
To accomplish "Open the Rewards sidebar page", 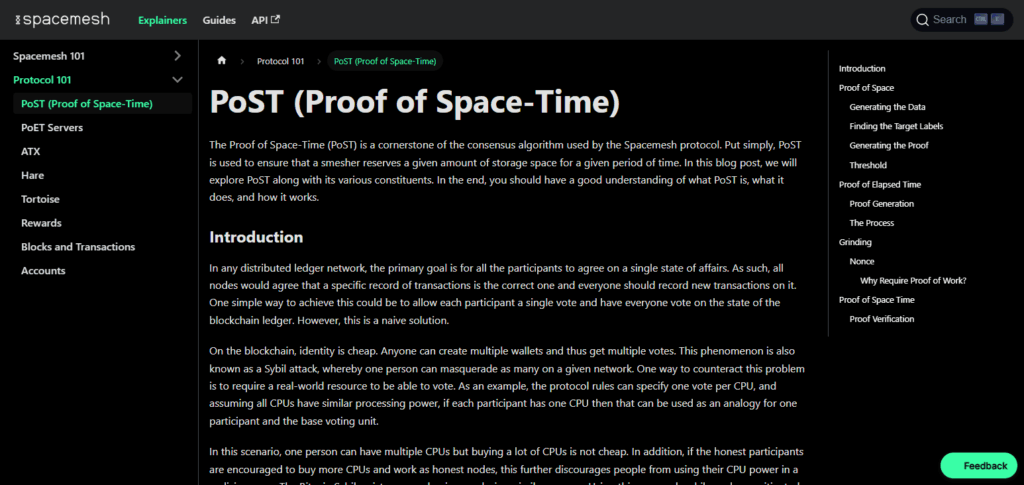I will point(41,223).
